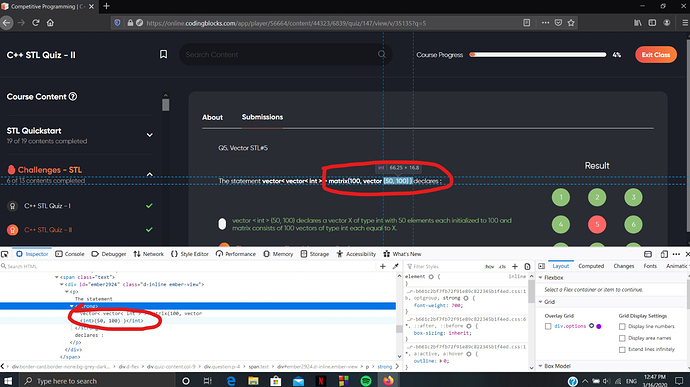Click Exit Class button

(656, 55)
